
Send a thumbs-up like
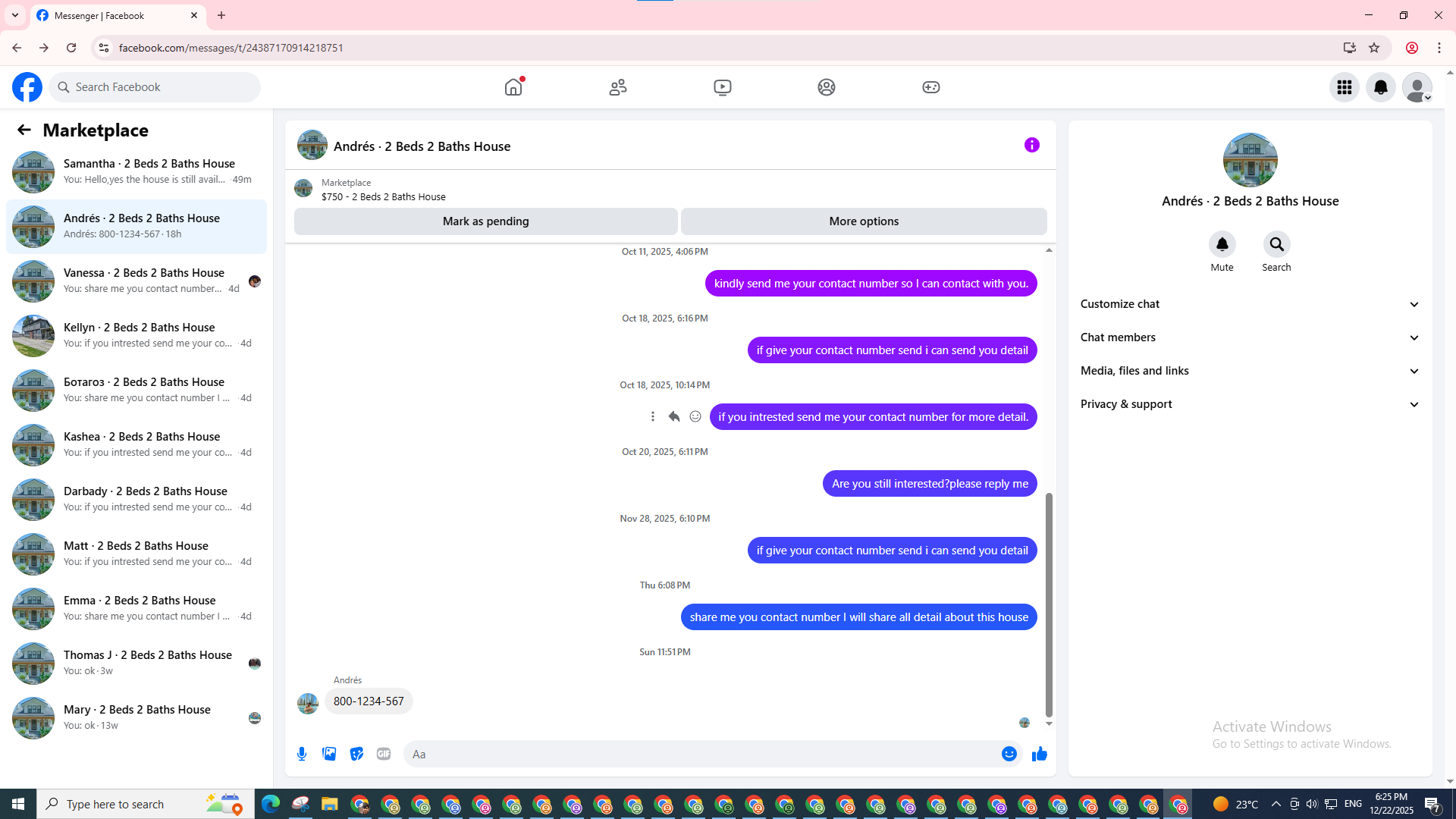1039,754
